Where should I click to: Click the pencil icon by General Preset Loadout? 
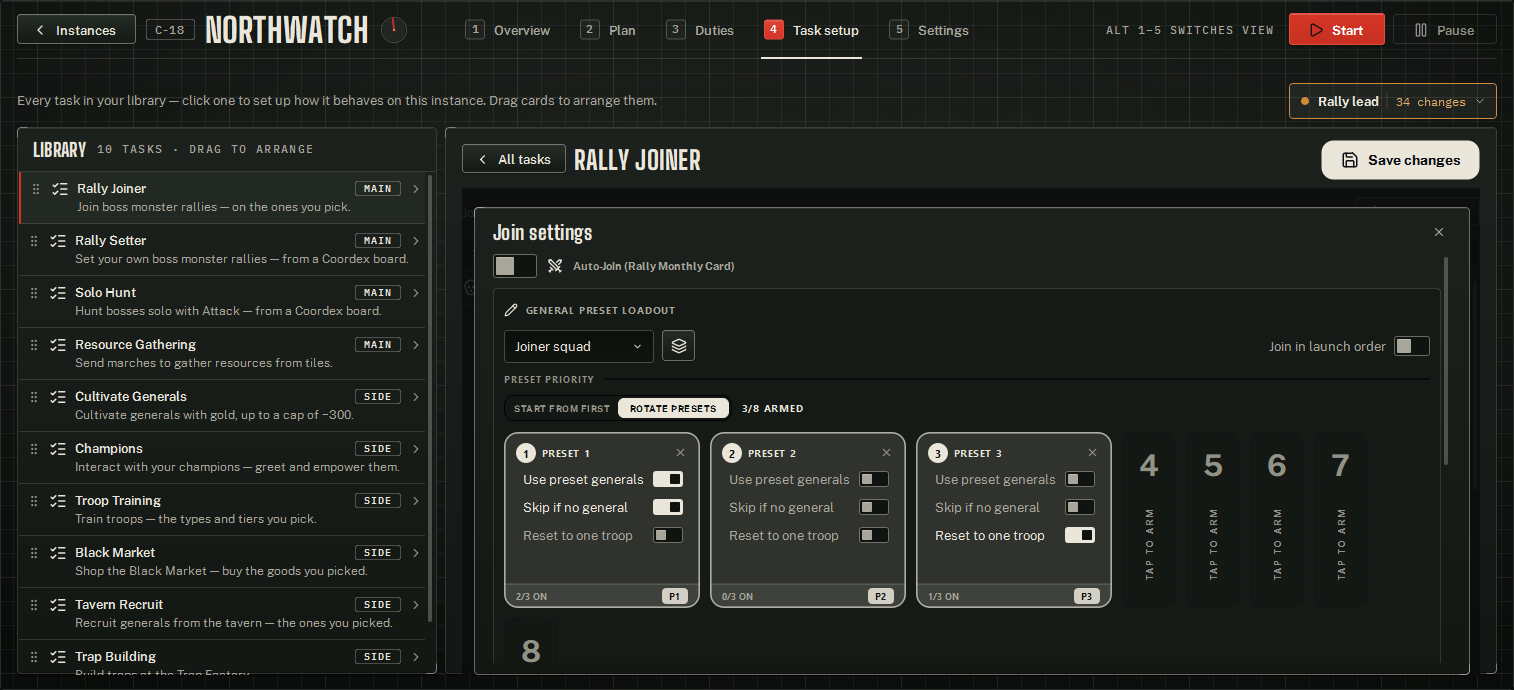(511, 311)
